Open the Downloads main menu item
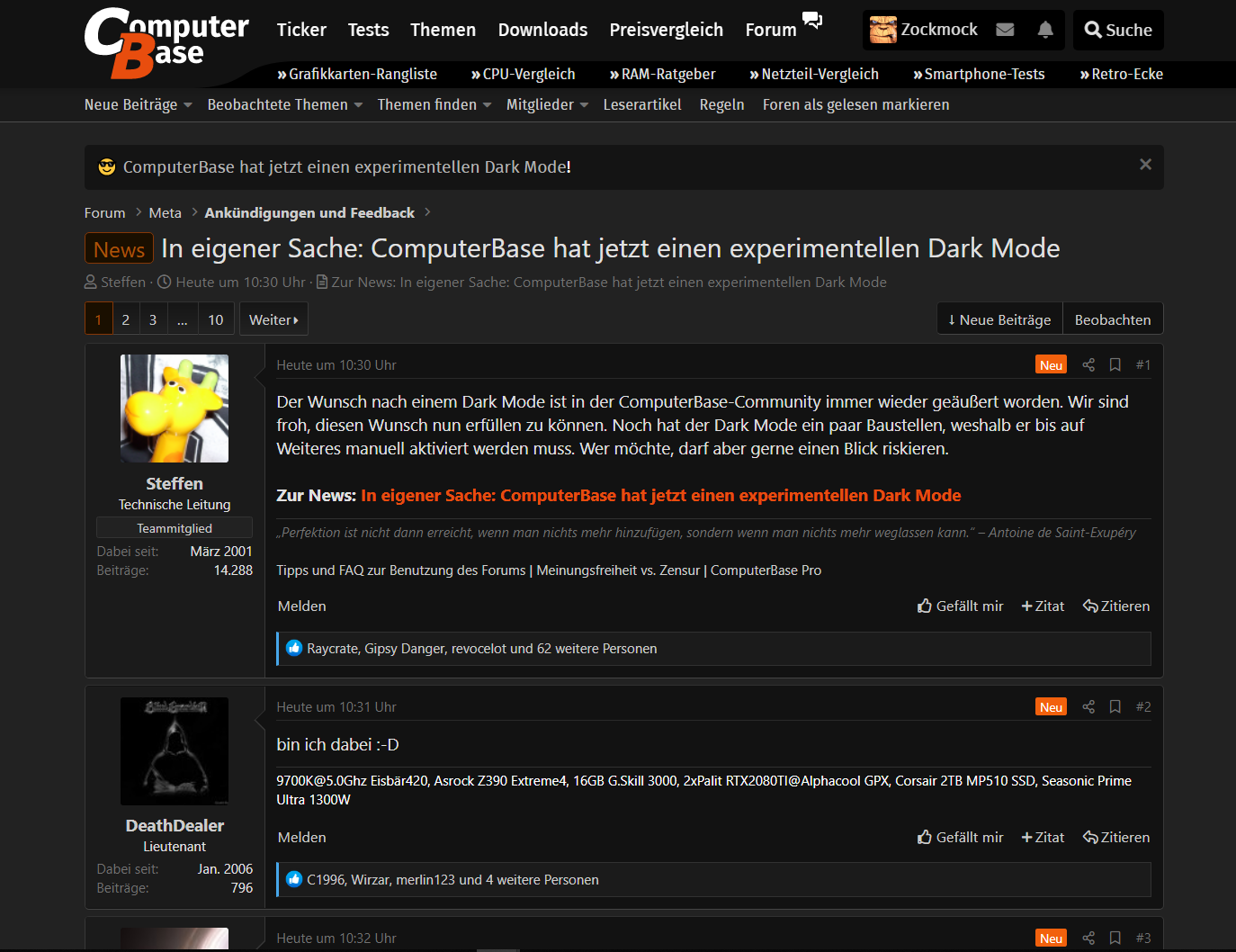The image size is (1236, 952). pos(542,30)
